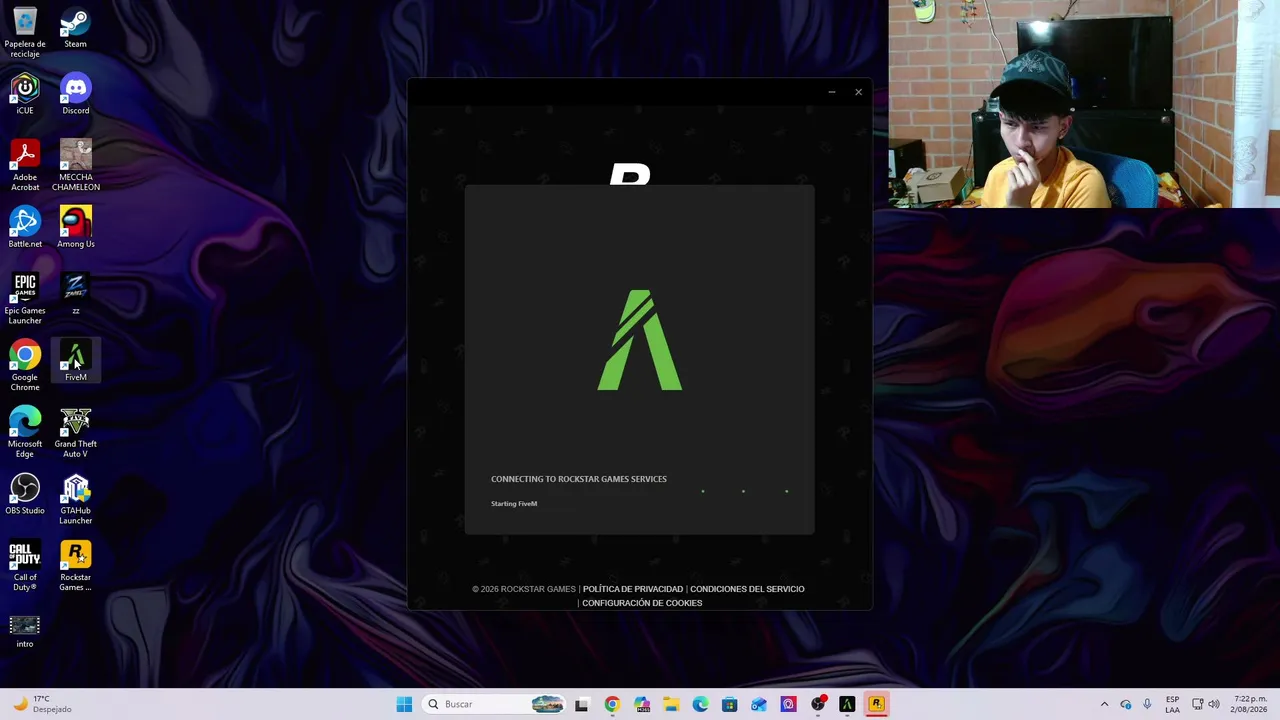Viewport: 1280px width, 720px height.
Task: Open Microsoft Edge from the taskbar
Action: tap(700, 704)
